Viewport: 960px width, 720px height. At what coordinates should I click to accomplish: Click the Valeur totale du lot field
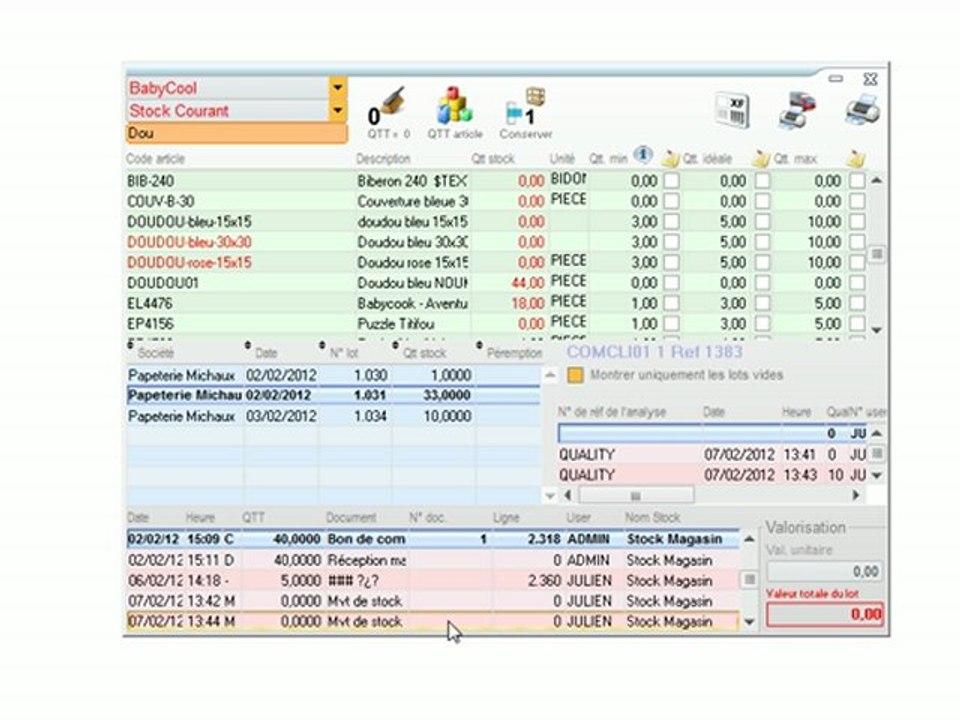[825, 614]
